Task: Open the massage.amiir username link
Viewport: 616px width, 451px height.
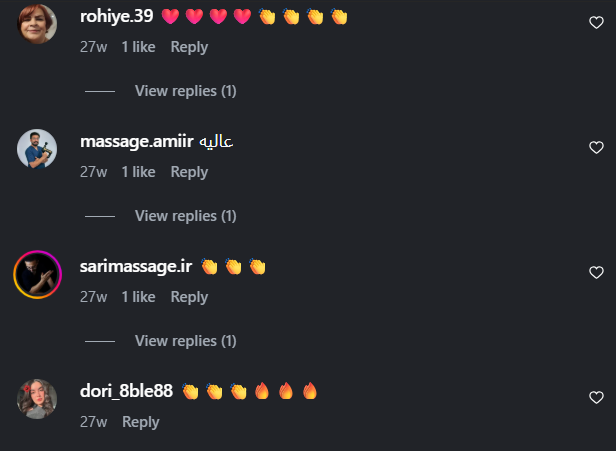Action: (137, 141)
